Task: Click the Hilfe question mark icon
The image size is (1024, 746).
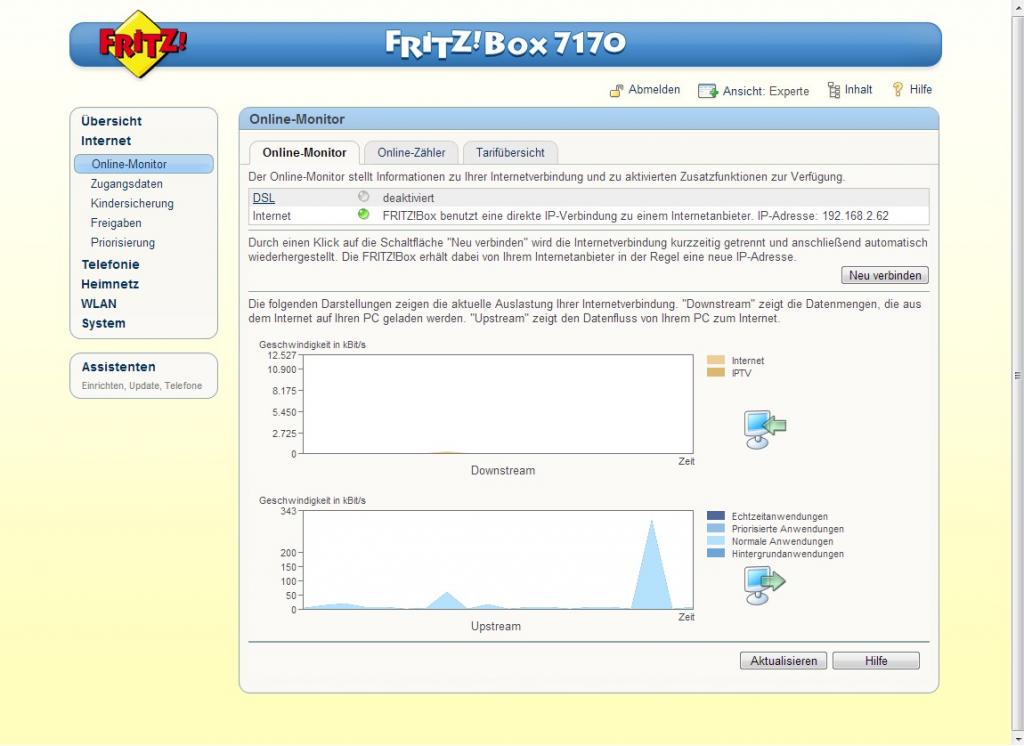Action: (898, 89)
